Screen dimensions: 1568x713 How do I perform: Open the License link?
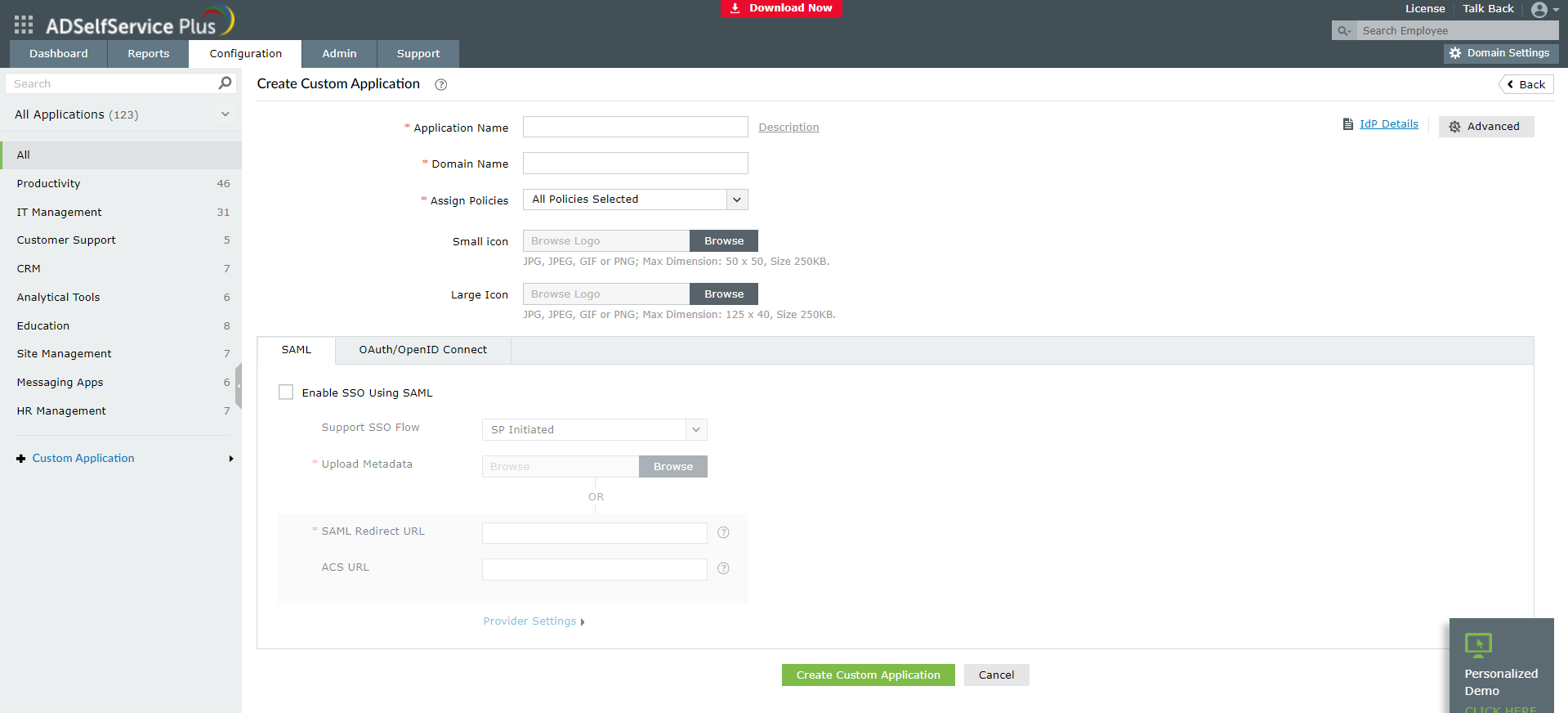coord(1425,9)
